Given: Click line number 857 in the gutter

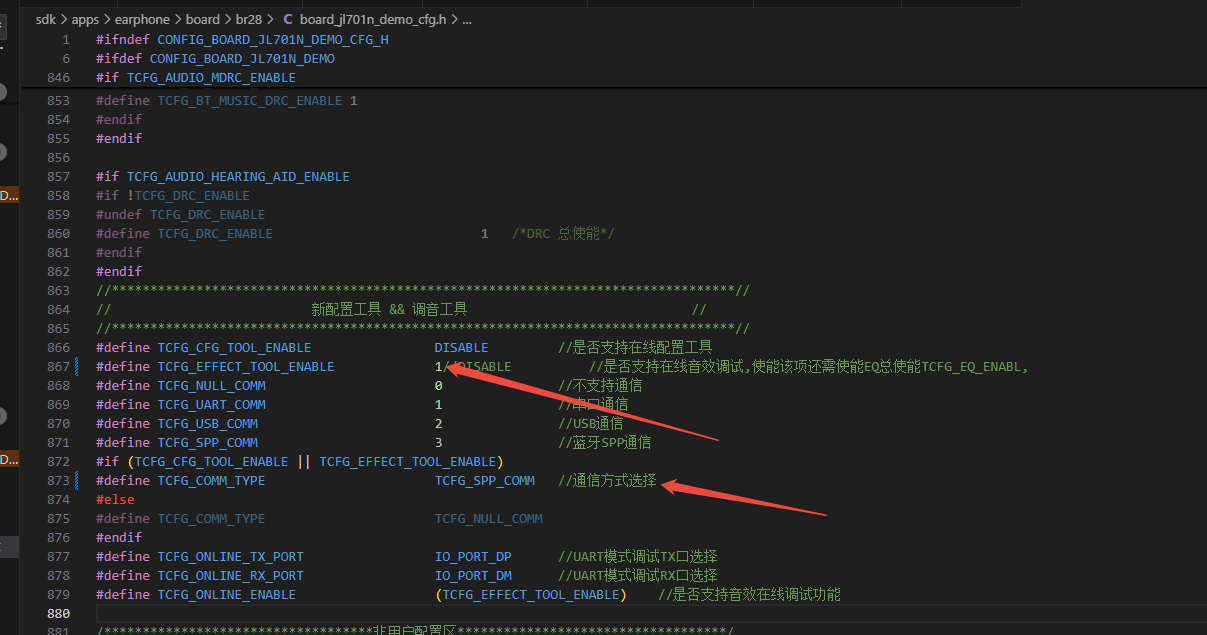Looking at the screenshot, I should (x=58, y=177).
